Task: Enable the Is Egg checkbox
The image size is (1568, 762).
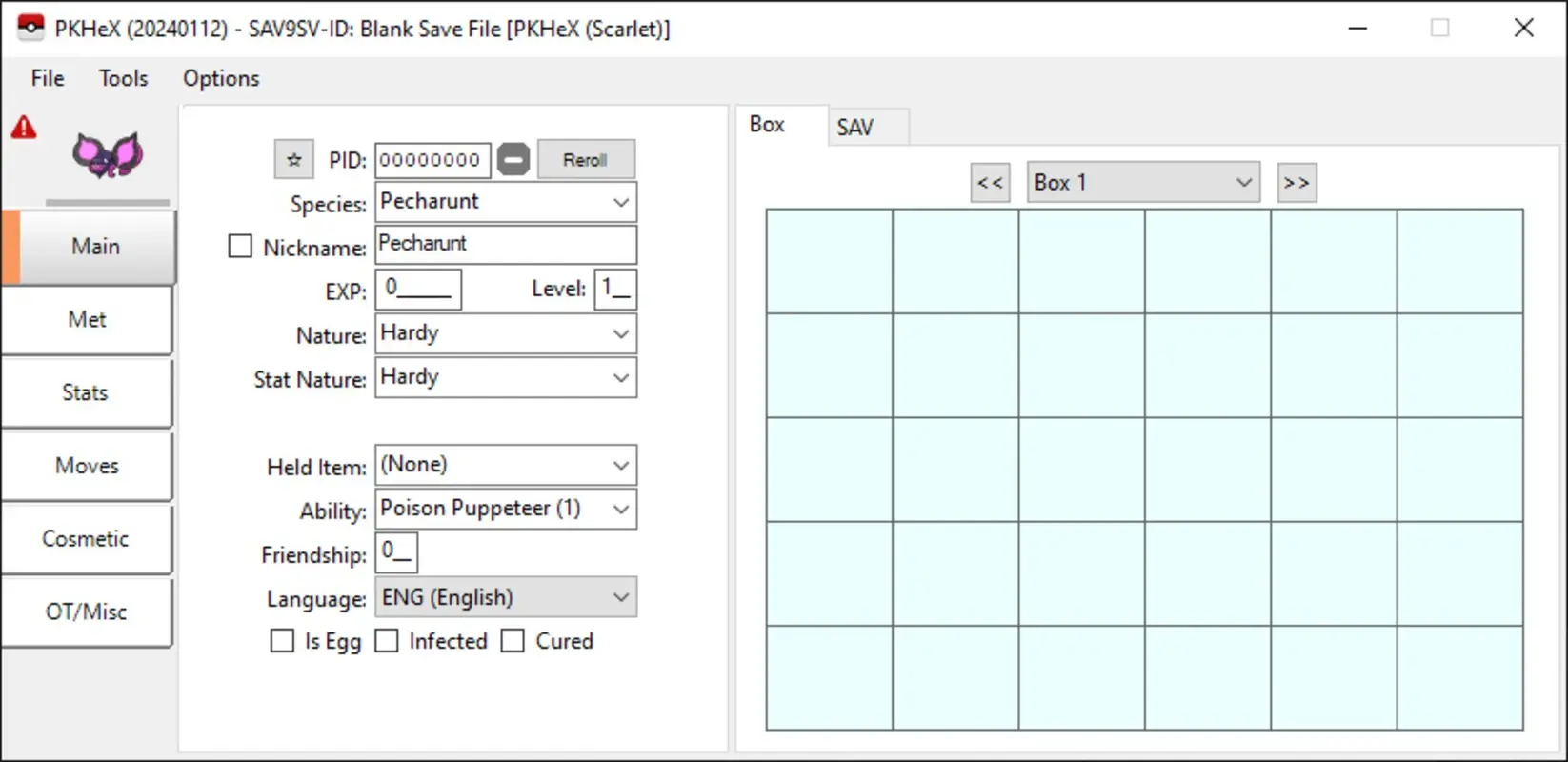Action: click(282, 641)
